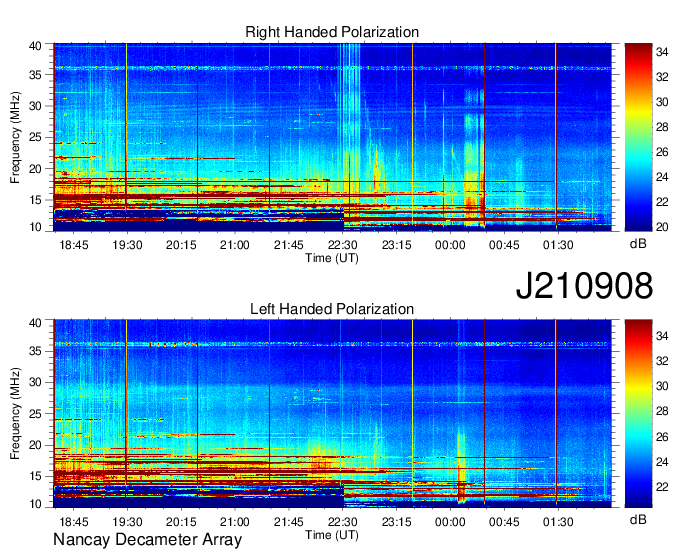Click the 18:45 time tick of Right Handed plot
The height and width of the screenshot is (552, 680).
[73, 245]
